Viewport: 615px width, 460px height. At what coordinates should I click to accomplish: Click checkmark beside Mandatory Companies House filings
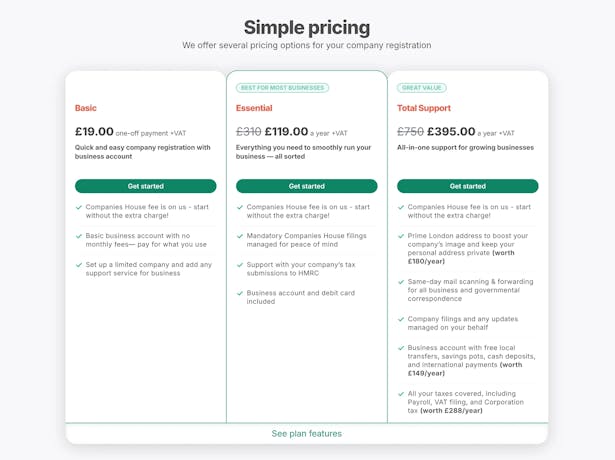pos(240,236)
